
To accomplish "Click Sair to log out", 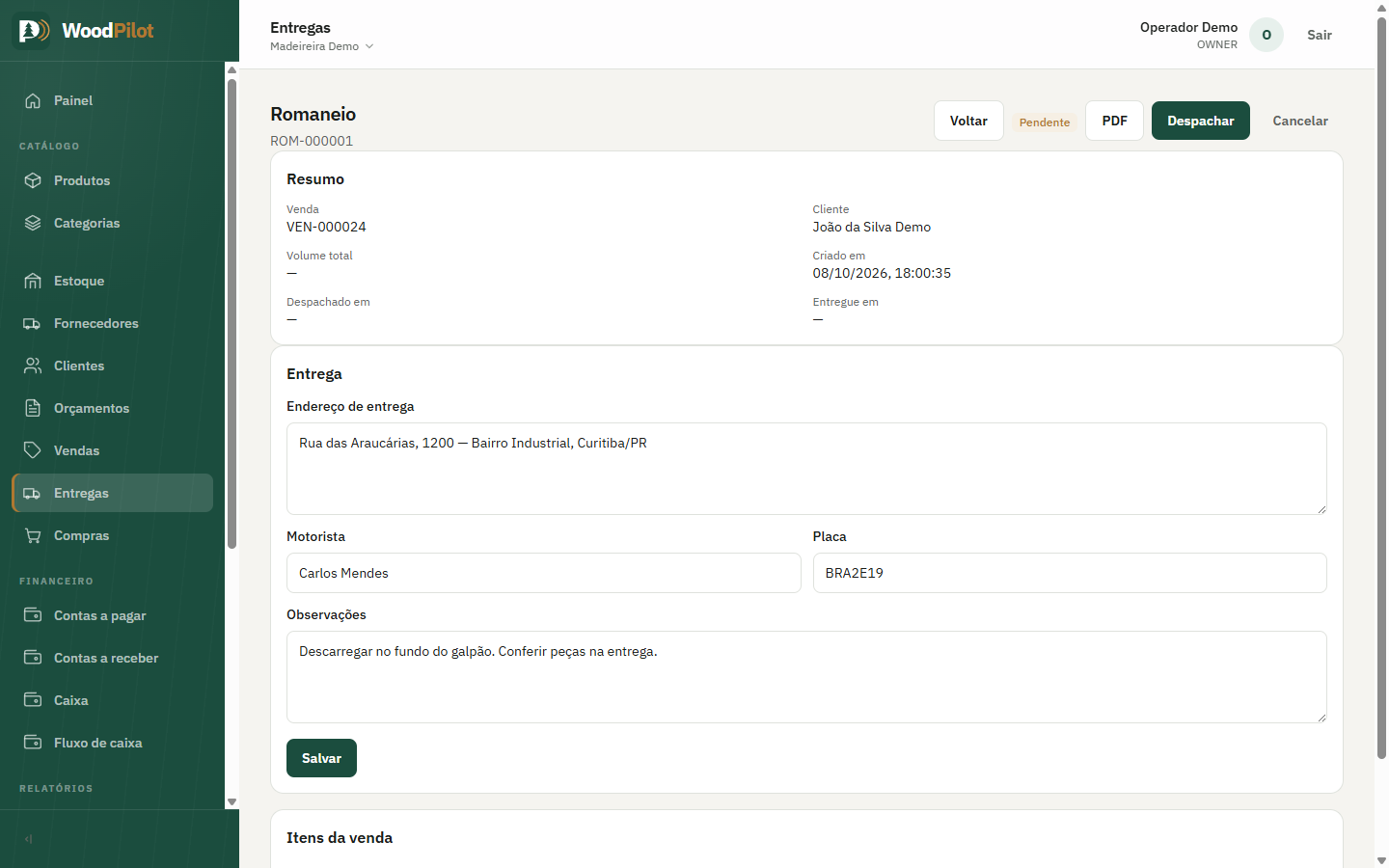I will point(1320,35).
